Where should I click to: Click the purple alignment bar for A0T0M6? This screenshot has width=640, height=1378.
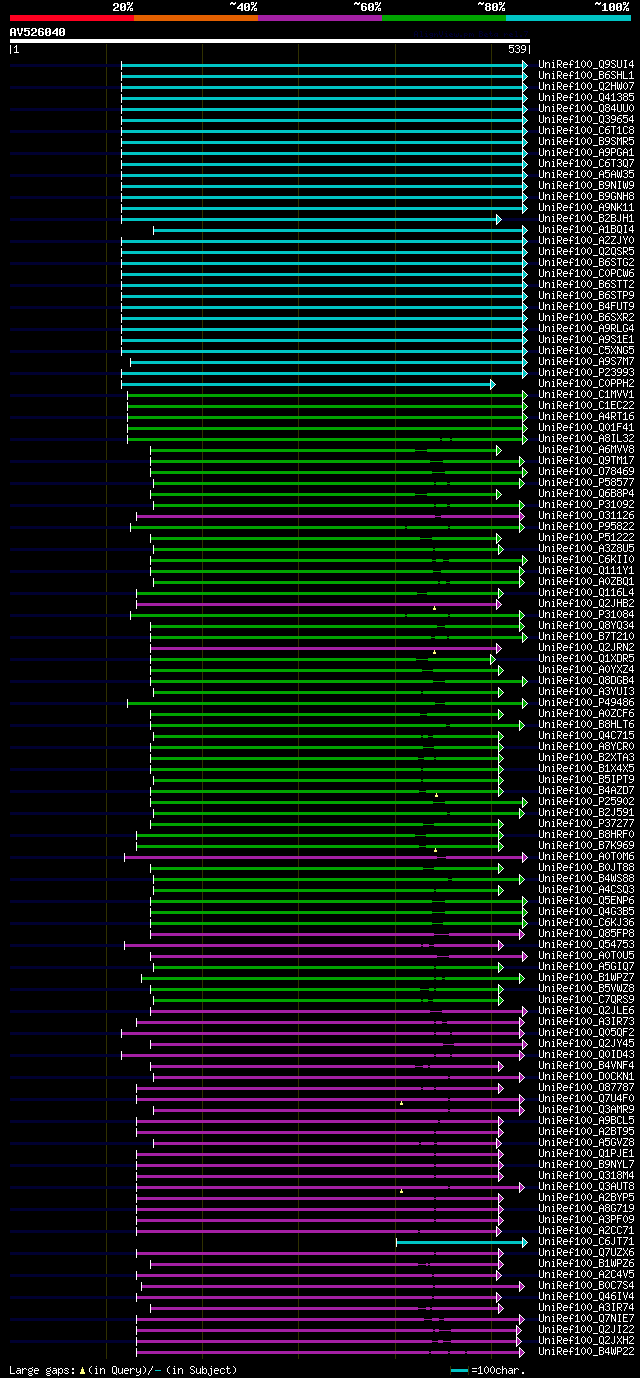325,857
